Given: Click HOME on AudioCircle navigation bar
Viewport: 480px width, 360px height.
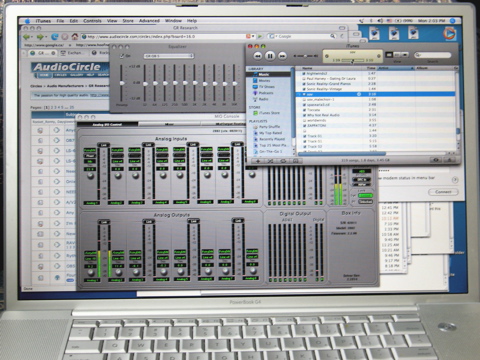Looking at the screenshot, I should 44,75.
